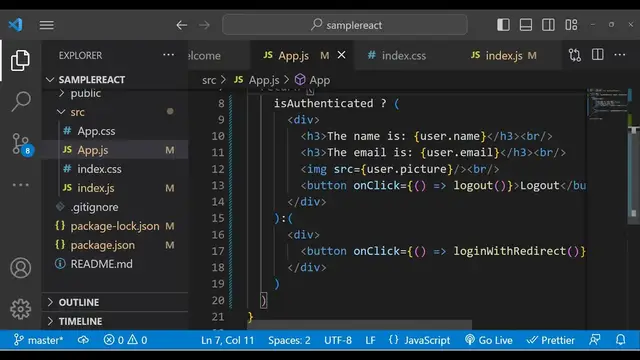Screen dimensions: 640x360
Task: Click the Prettier status bar item
Action: click(x=550, y=340)
